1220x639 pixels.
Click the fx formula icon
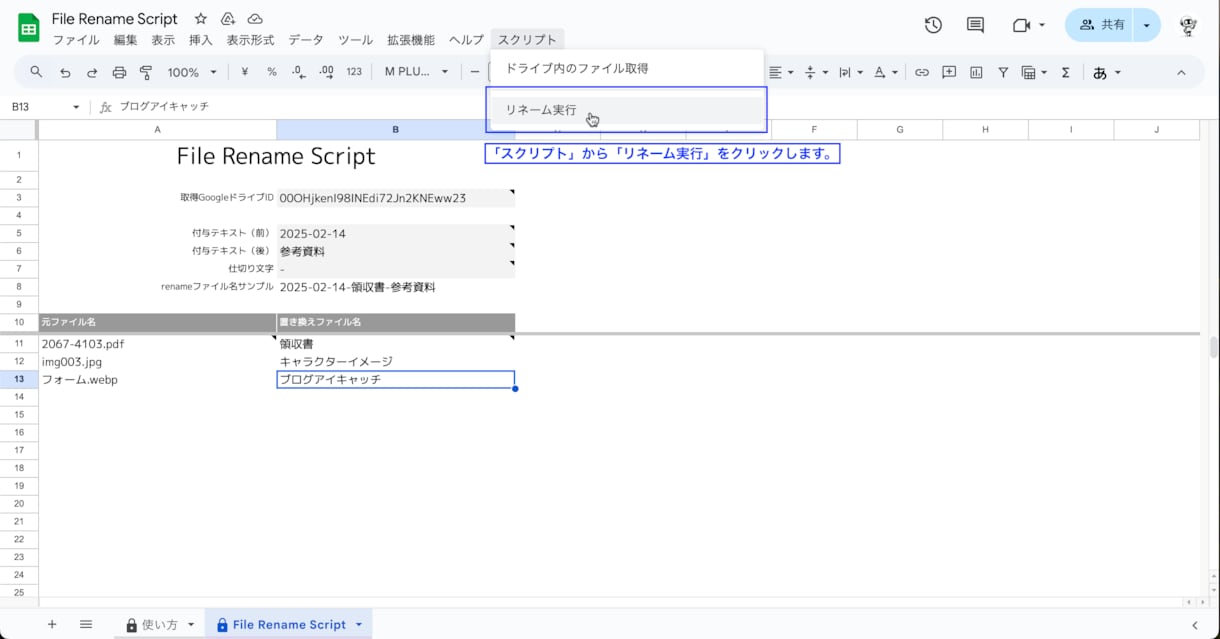pos(105,107)
